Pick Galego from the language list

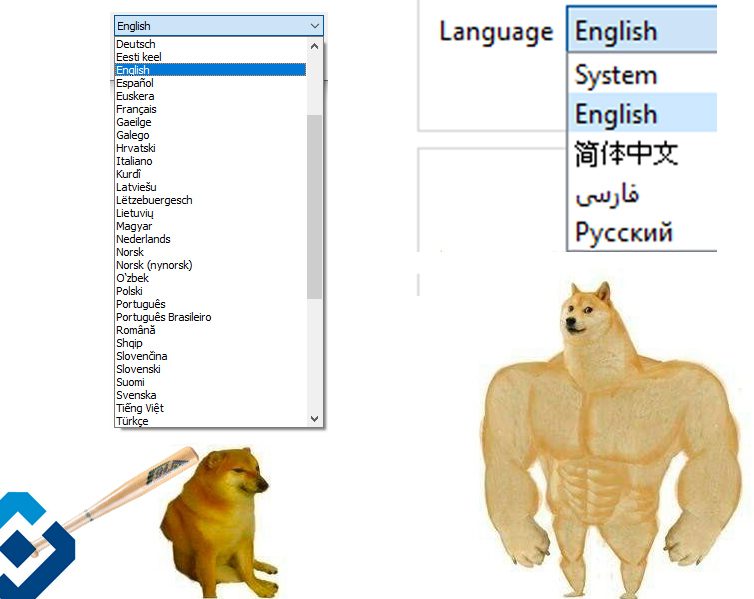(211, 135)
